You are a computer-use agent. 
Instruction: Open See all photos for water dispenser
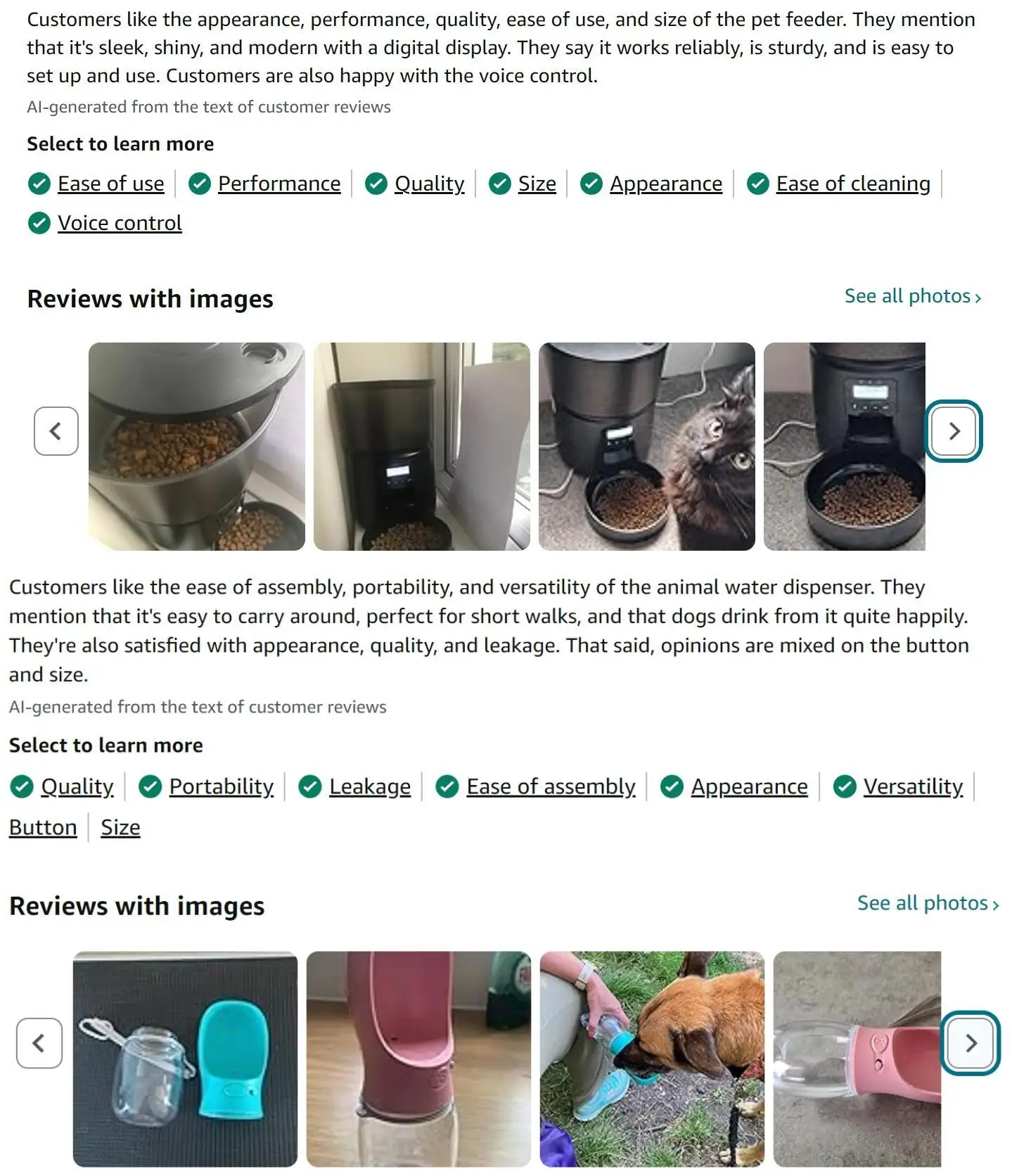[x=928, y=903]
